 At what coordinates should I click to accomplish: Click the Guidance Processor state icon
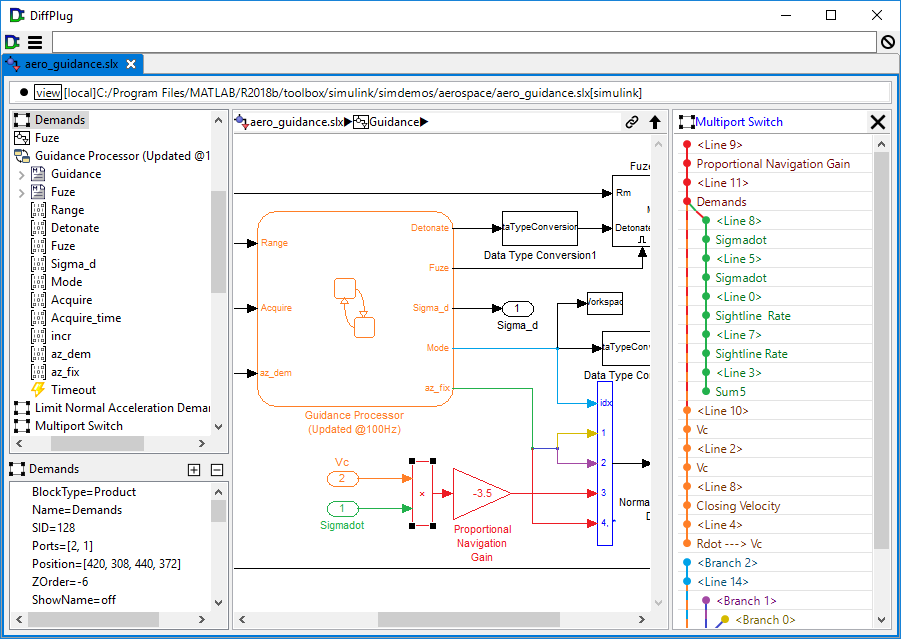[355, 308]
